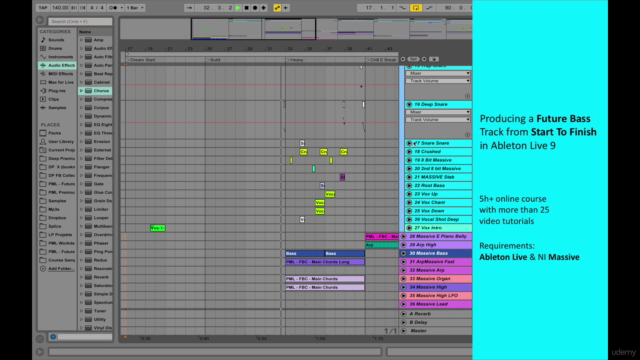Expand the Amp effect folder
This screenshot has width=640, height=360.
click(x=81, y=40)
